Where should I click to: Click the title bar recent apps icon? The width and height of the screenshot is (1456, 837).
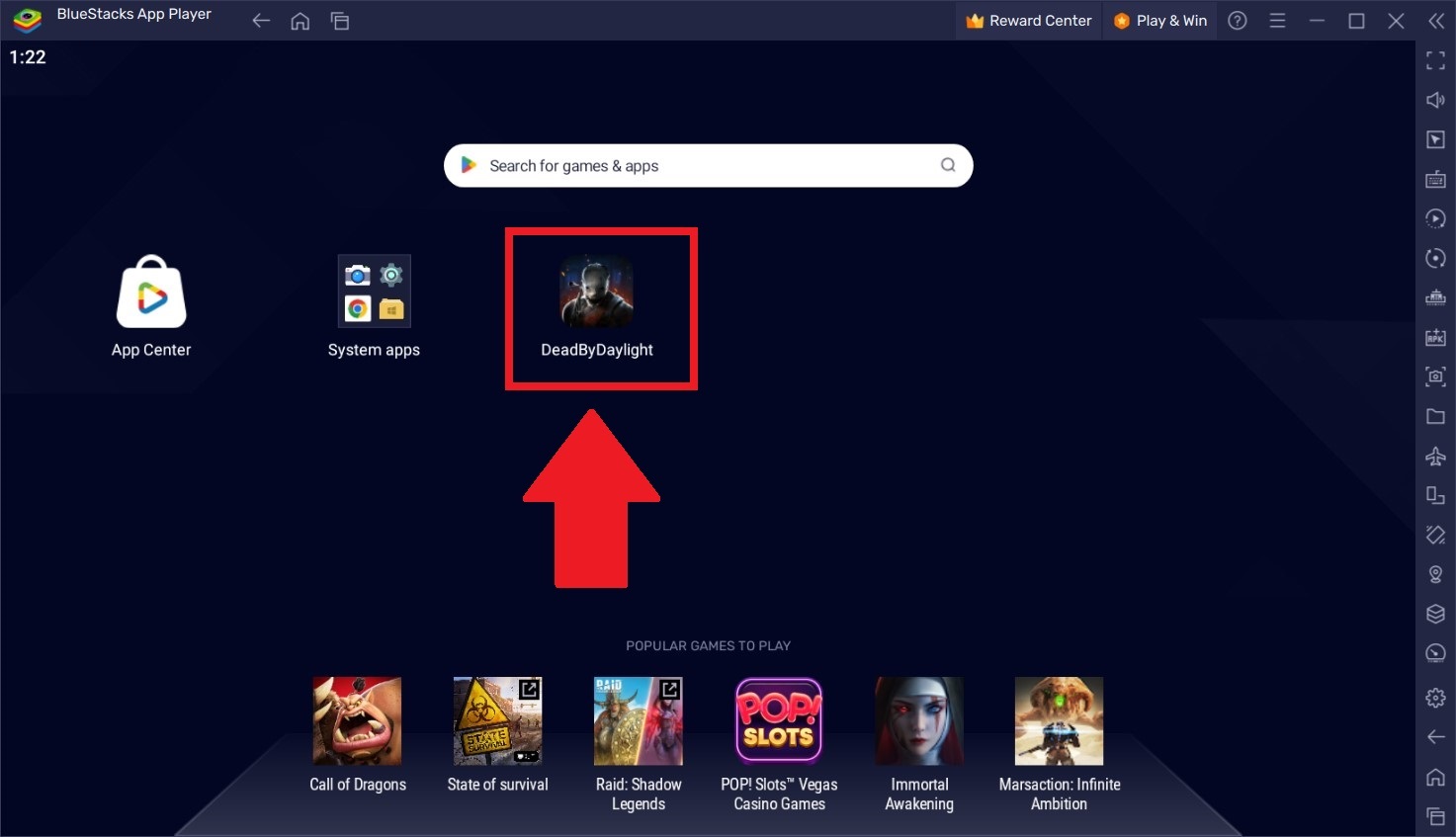point(340,21)
